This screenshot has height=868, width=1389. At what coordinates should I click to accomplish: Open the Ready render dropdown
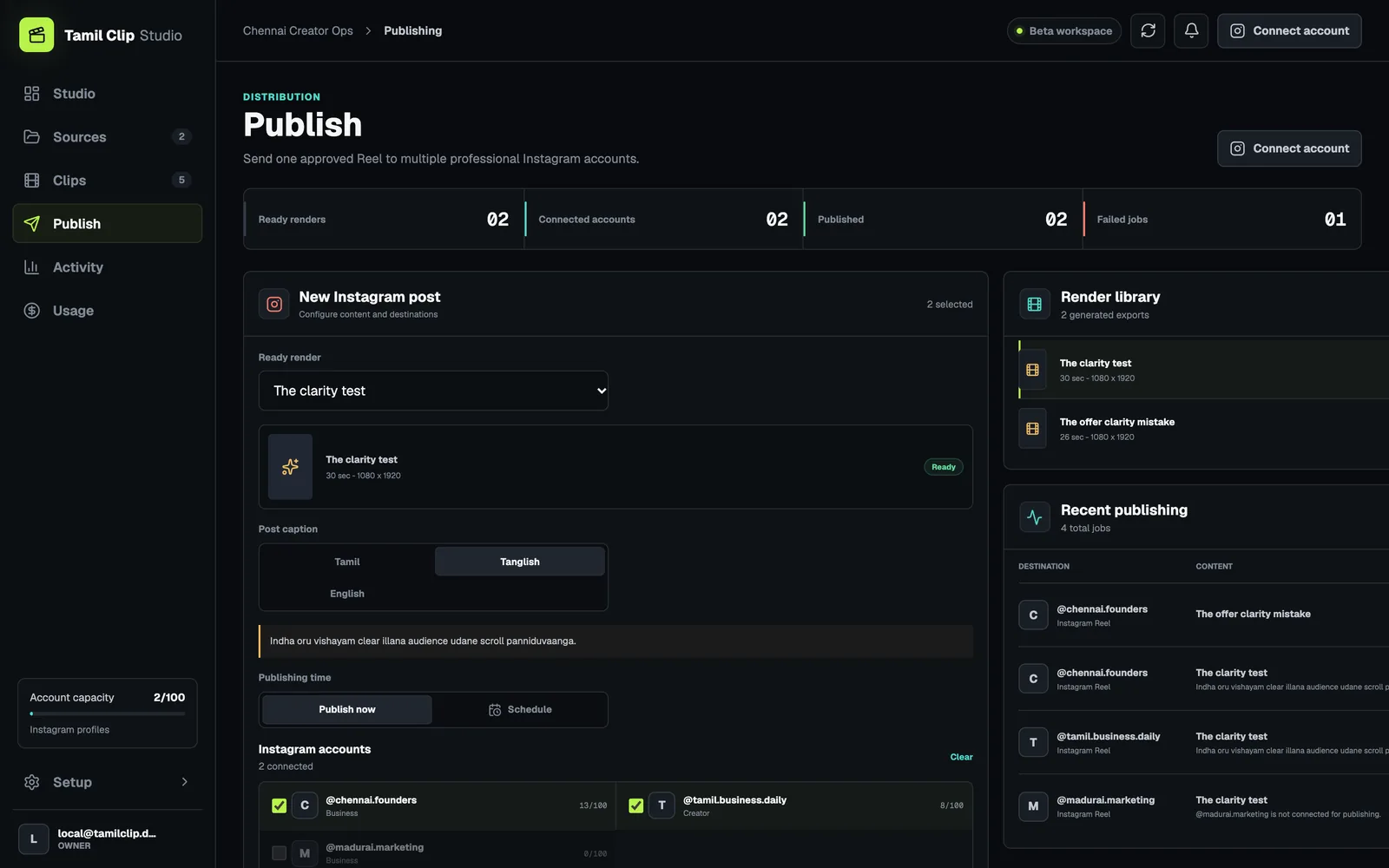[x=433, y=391]
